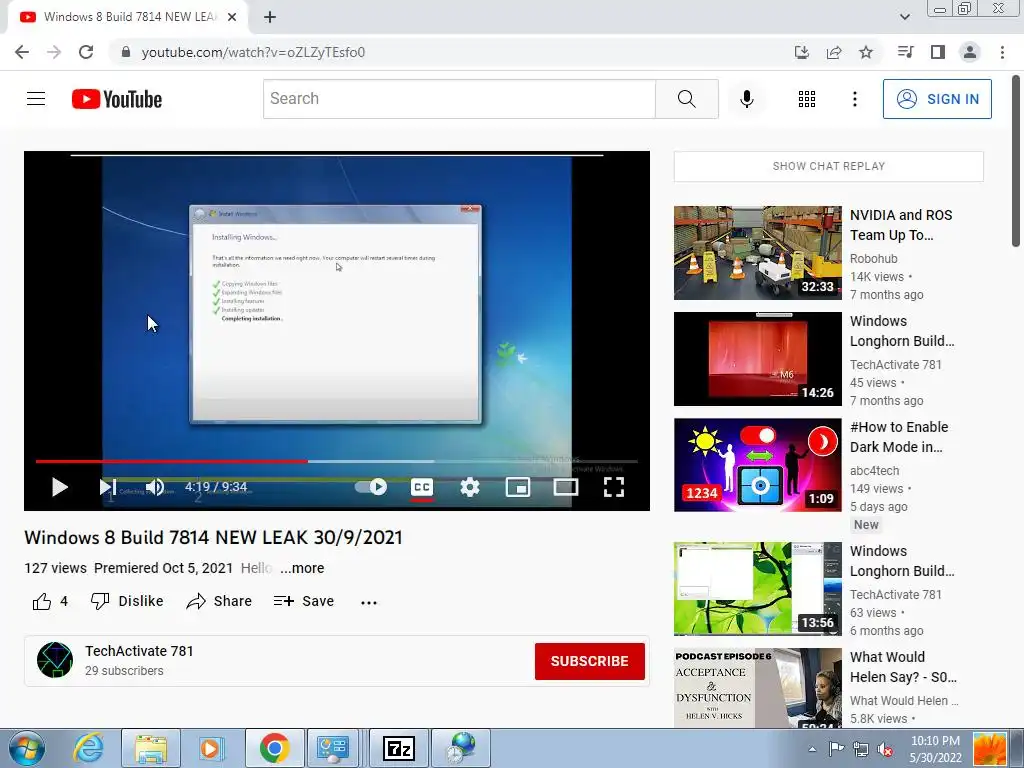Image resolution: width=1024 pixels, height=768 pixels.
Task: Open the player settings gear
Action: (470, 487)
